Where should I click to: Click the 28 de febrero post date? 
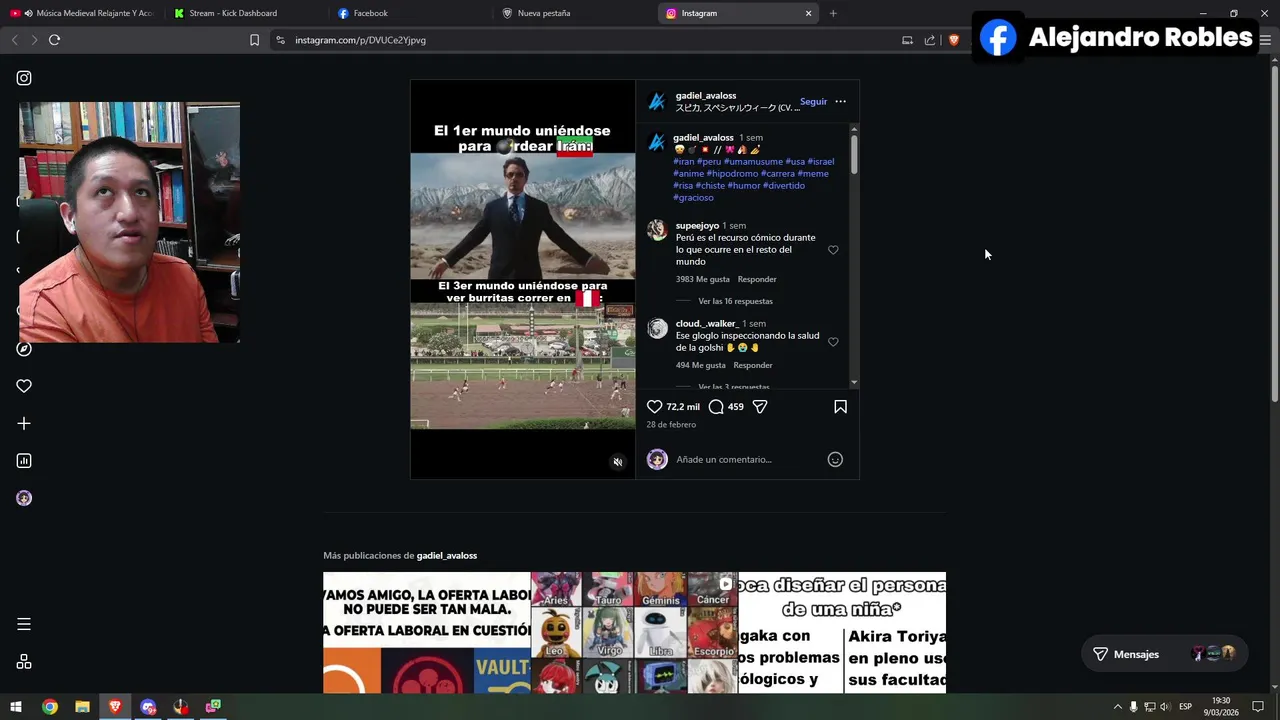[671, 425]
